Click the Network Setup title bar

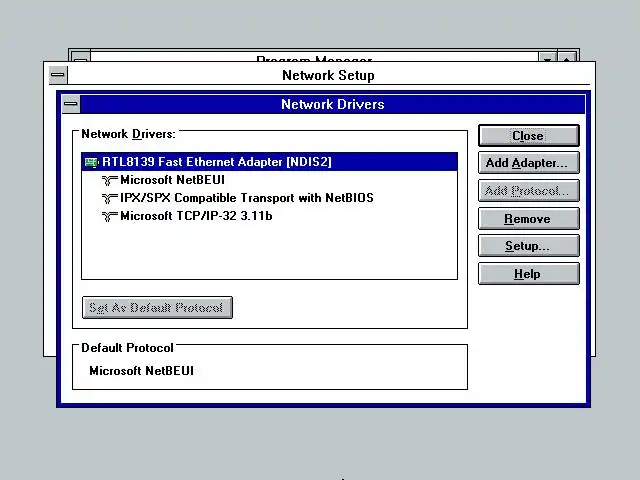point(329,75)
